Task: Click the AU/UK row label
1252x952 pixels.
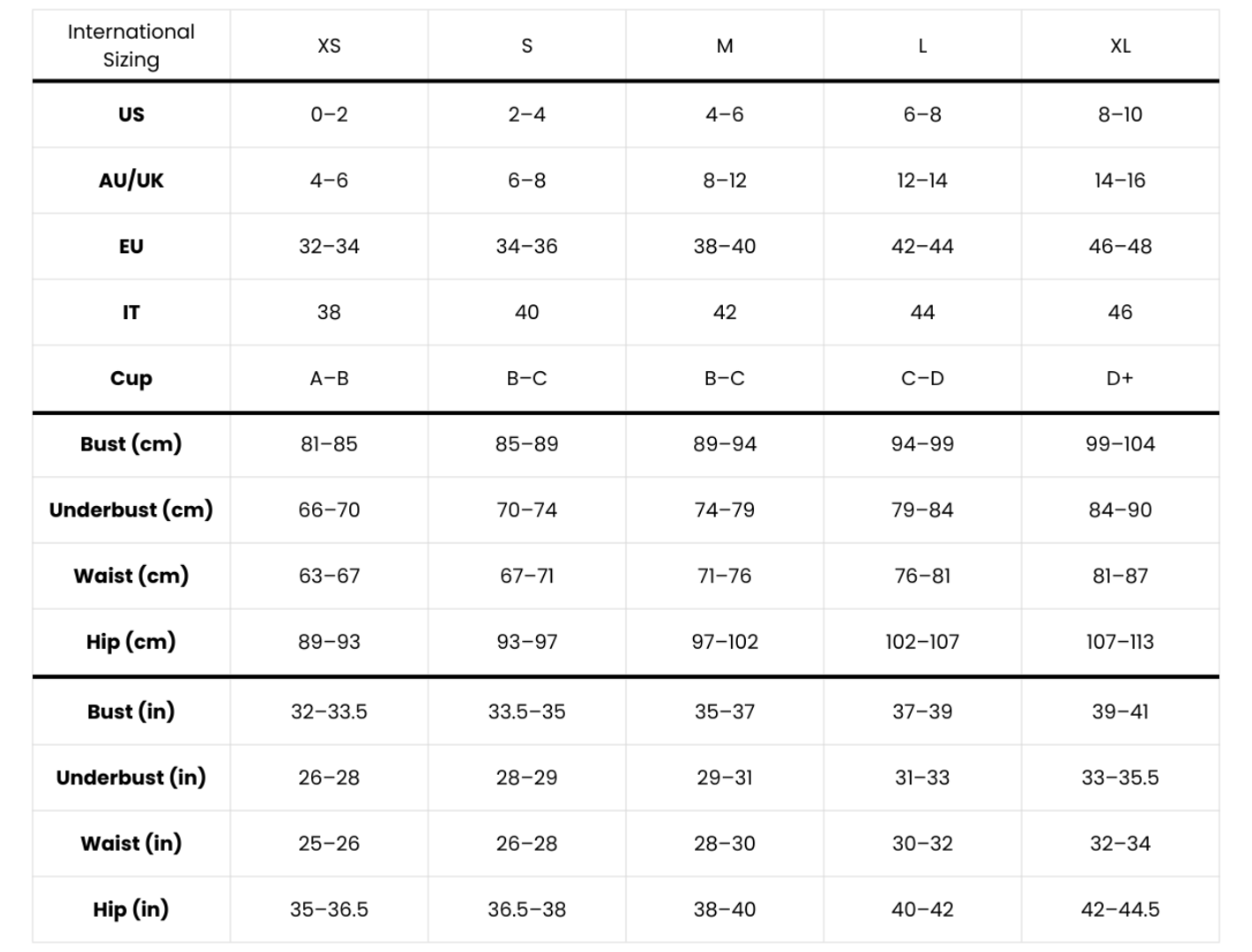Action: pyautogui.click(x=131, y=181)
